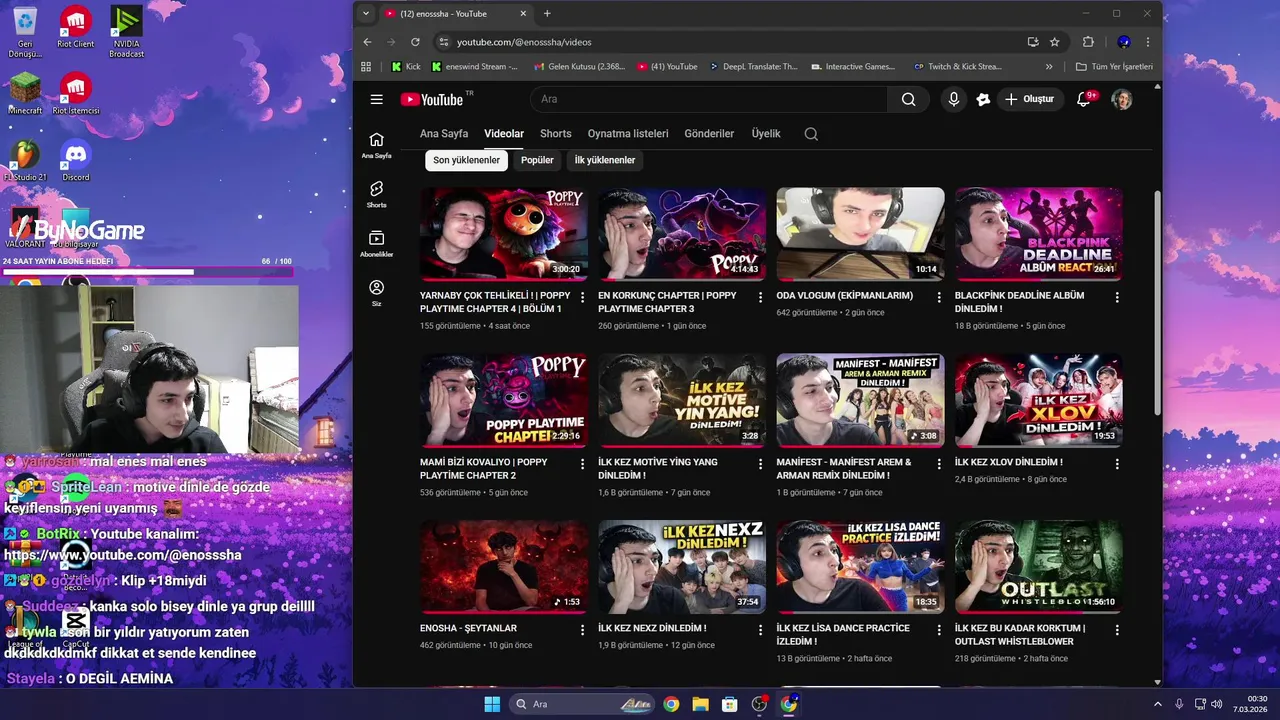Open the Siz sidebar icon
The image size is (1280, 720).
(376, 292)
